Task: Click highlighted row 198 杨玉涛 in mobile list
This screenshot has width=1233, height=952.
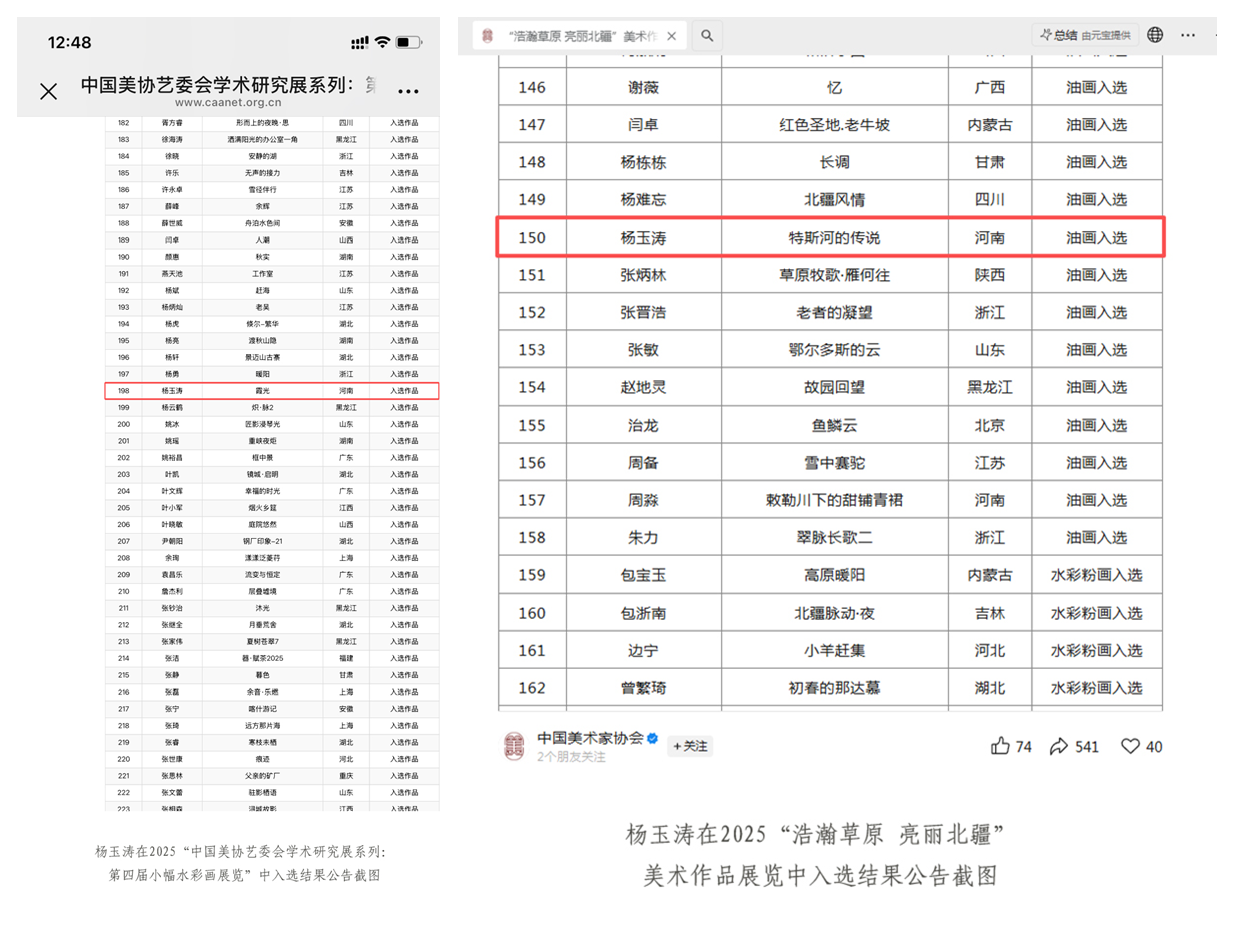Action: (271, 391)
